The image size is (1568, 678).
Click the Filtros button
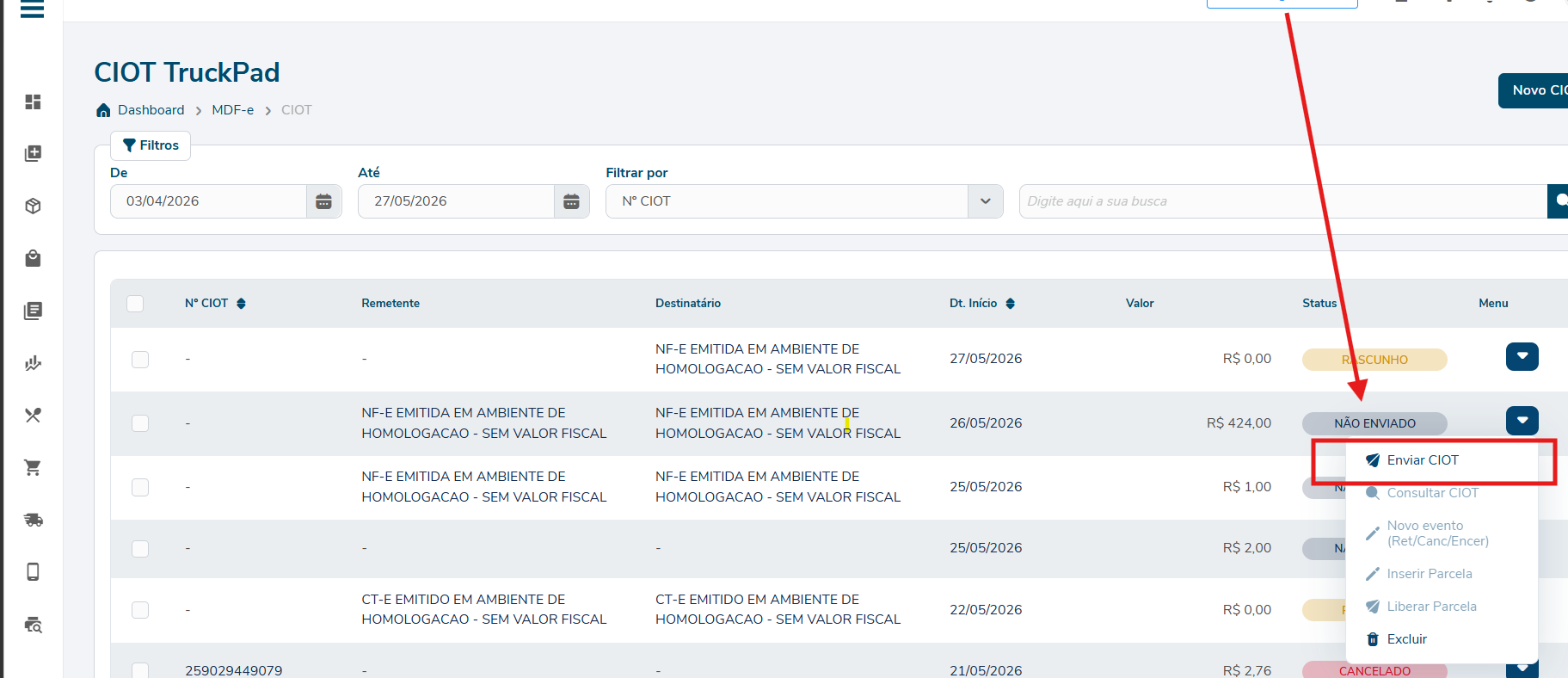[x=151, y=145]
